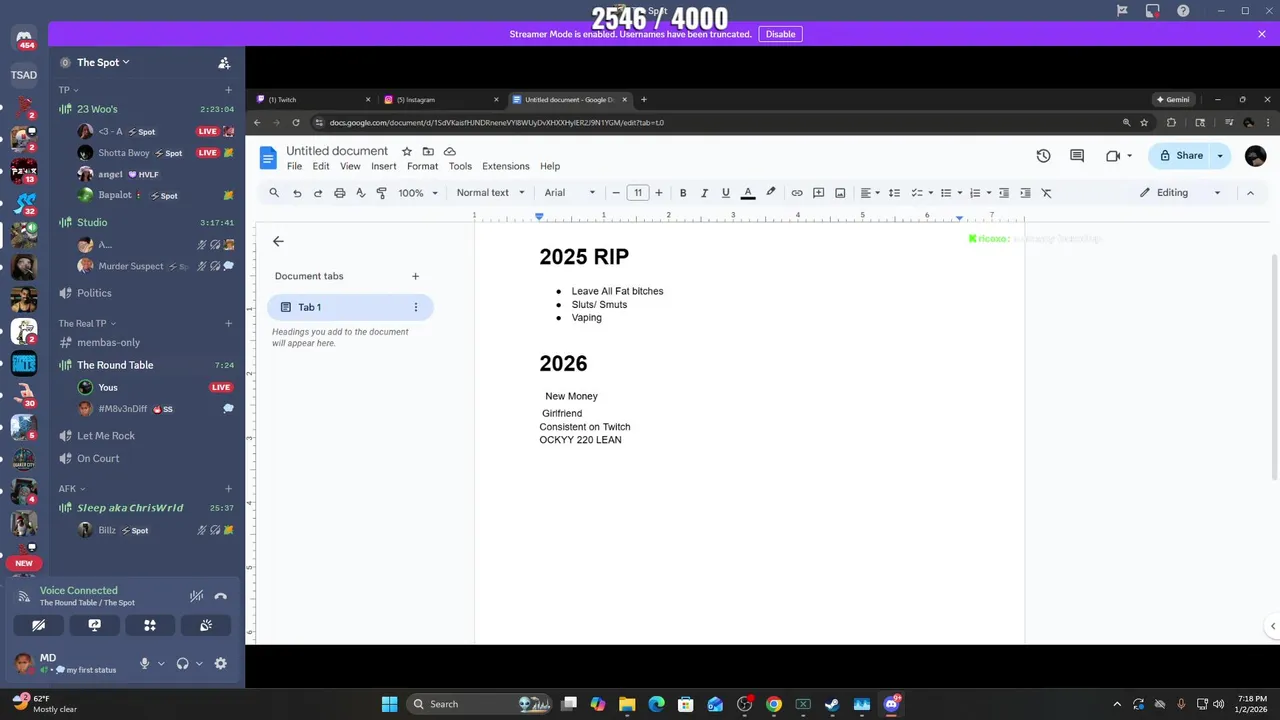The height and width of the screenshot is (720, 1280).
Task: Click the Share button
Action: (x=1180, y=156)
